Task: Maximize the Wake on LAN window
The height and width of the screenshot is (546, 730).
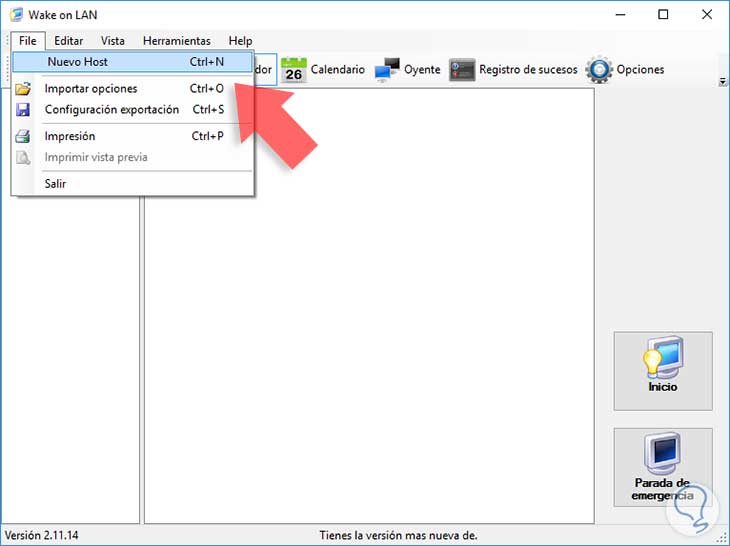Action: point(663,14)
